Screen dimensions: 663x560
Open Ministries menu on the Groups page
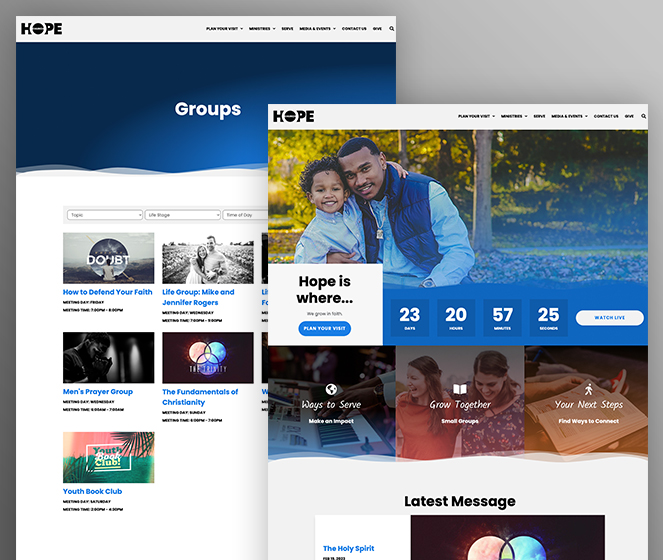[x=262, y=29]
